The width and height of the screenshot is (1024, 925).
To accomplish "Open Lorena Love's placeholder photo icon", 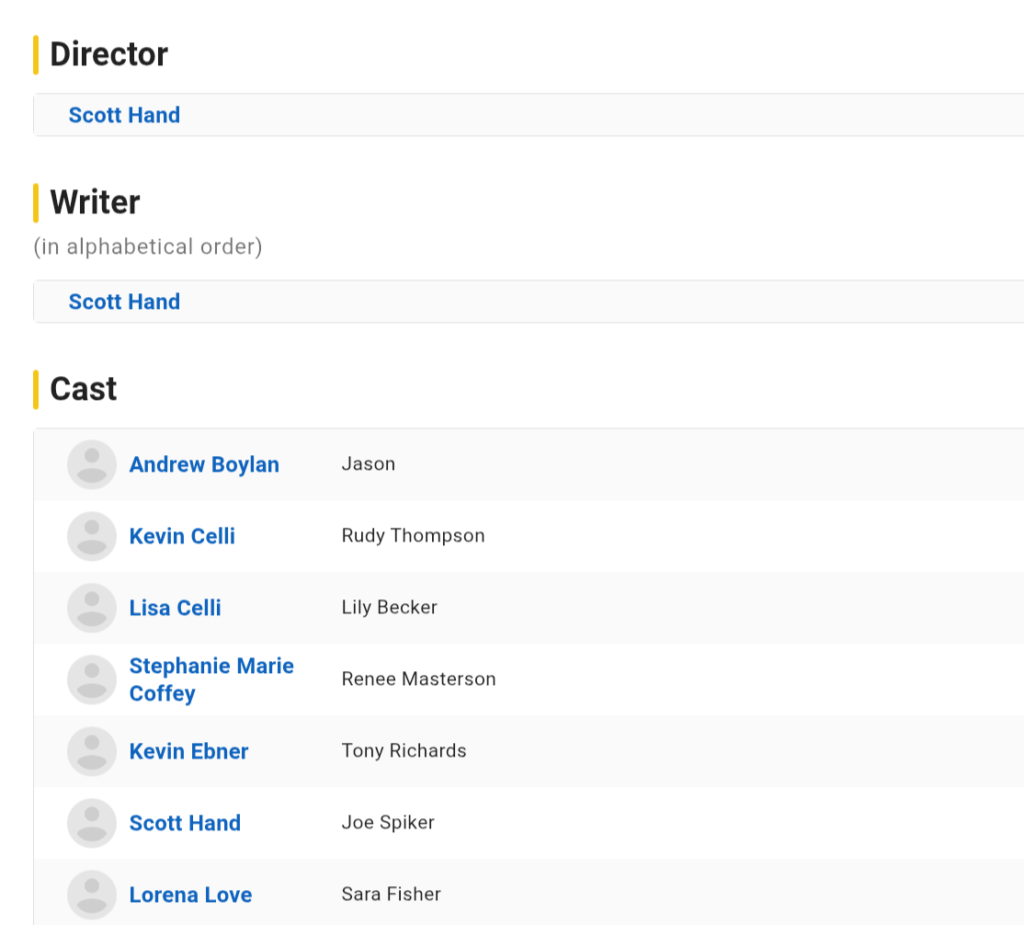I will click(92, 895).
